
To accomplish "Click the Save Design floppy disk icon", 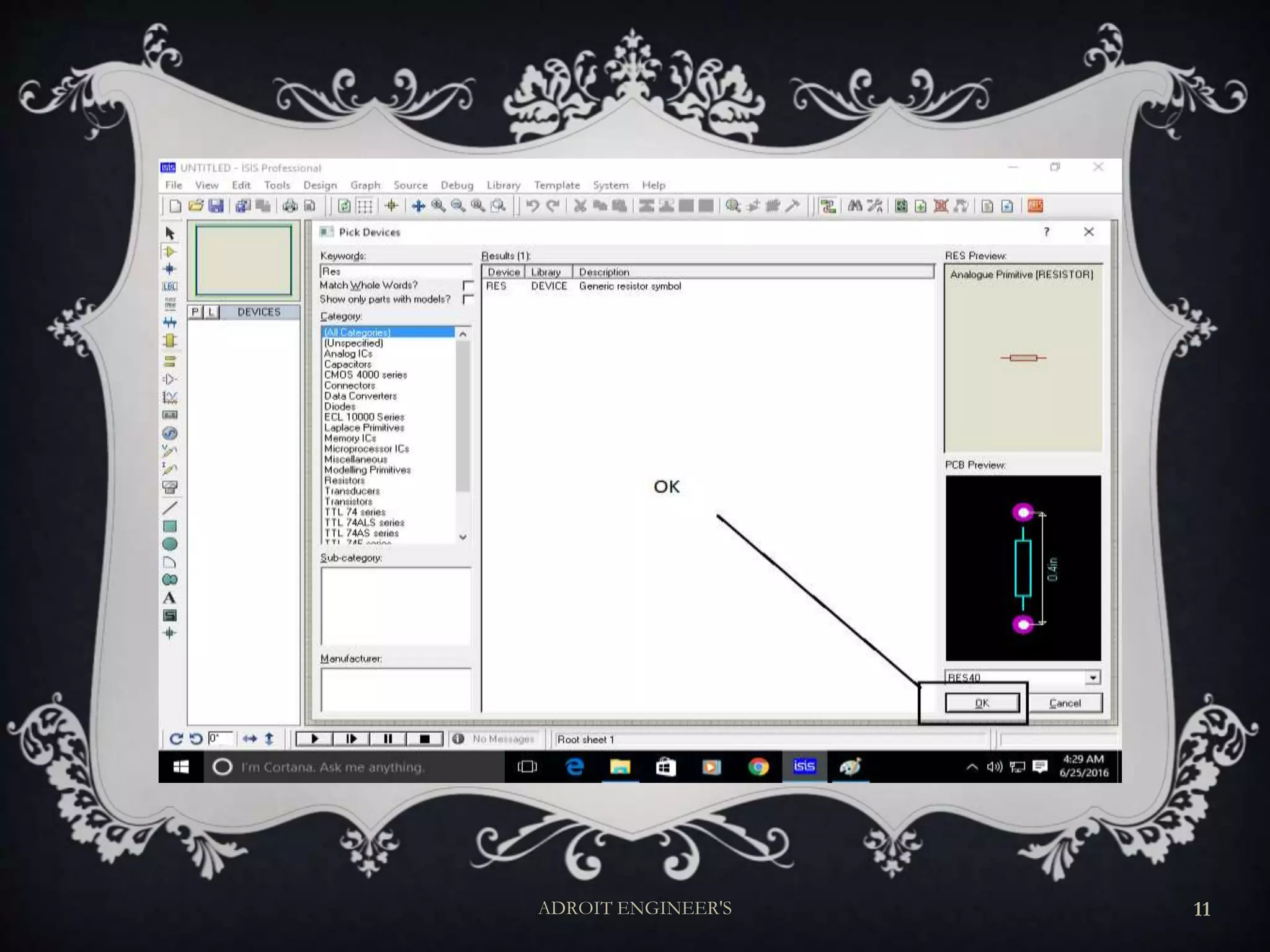I will click(x=215, y=206).
